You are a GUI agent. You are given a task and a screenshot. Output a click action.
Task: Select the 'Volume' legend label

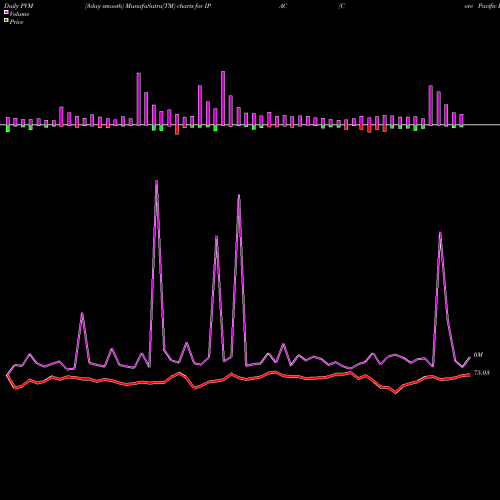tap(19, 14)
